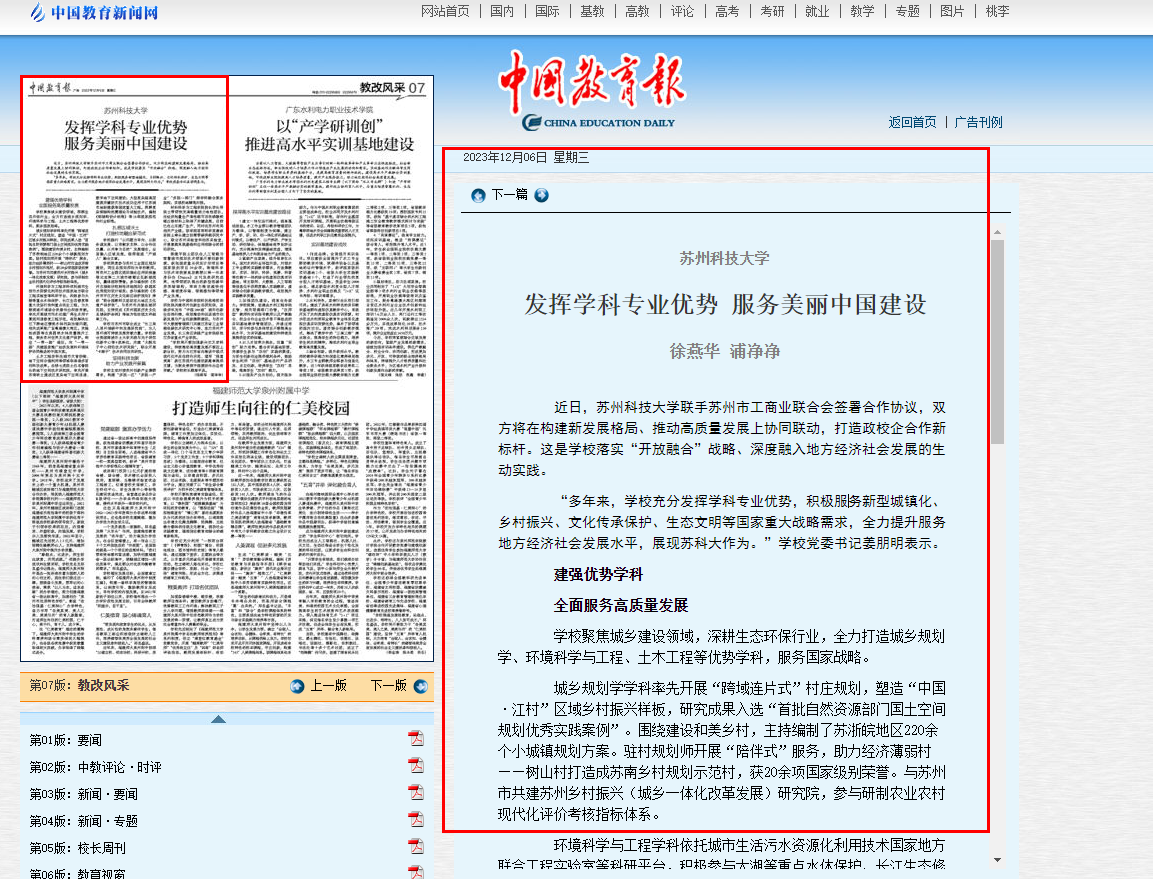Viewport: 1153px width, 879px height.
Task: Click the article scrollbar up arrow
Action: (997, 232)
